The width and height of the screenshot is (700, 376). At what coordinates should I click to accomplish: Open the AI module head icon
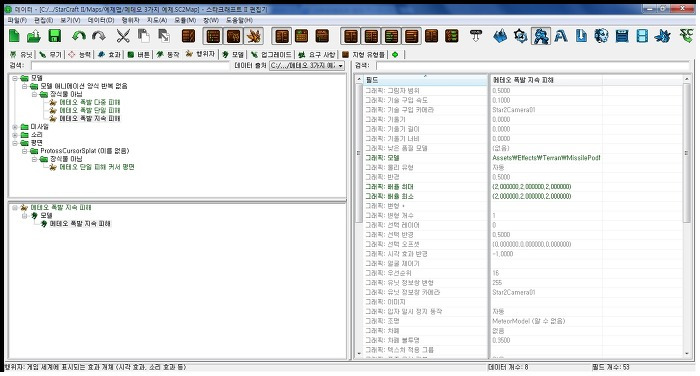coord(601,36)
